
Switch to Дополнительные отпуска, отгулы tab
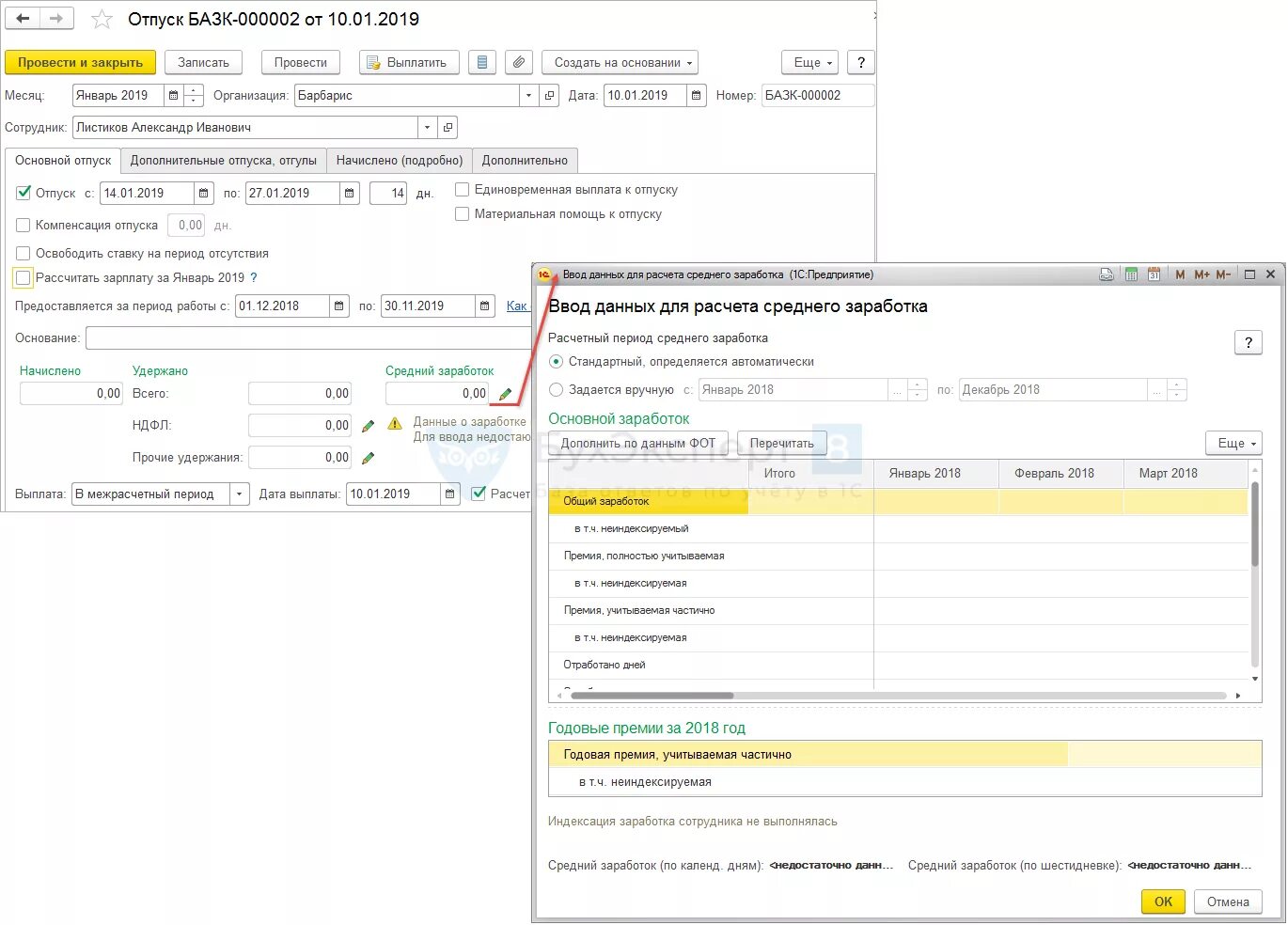[224, 160]
